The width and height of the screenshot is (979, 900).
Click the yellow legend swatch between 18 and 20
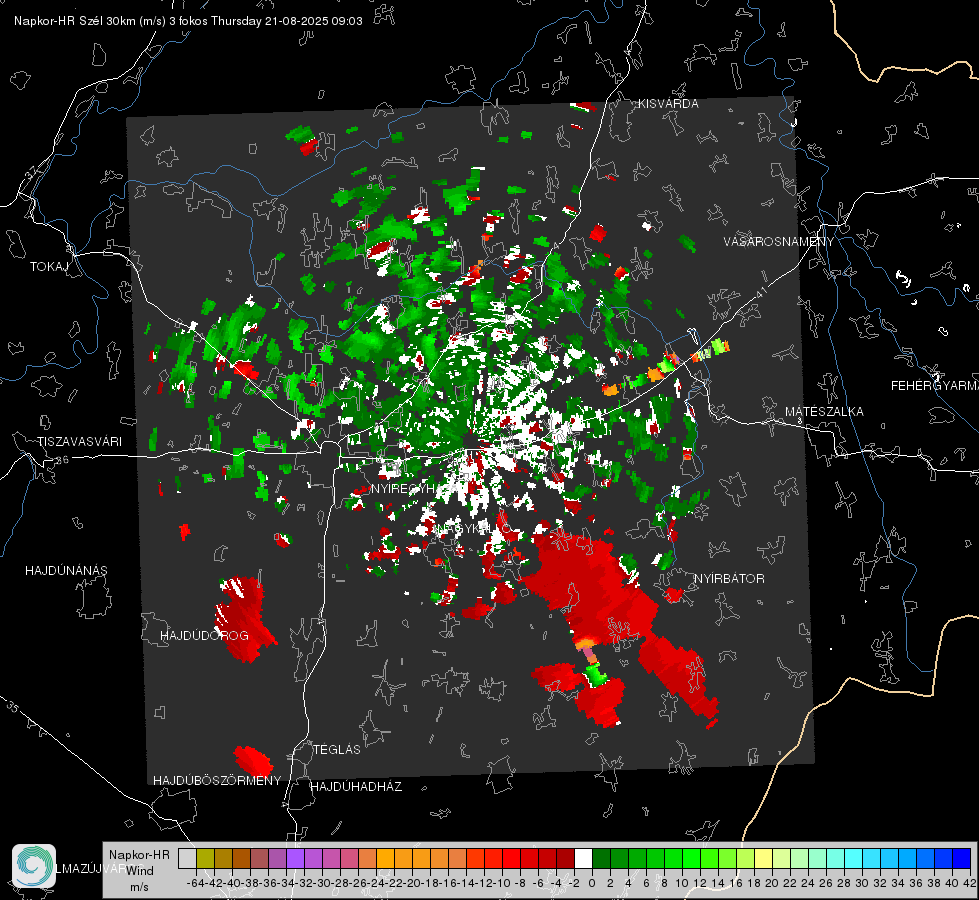pyautogui.click(x=763, y=858)
